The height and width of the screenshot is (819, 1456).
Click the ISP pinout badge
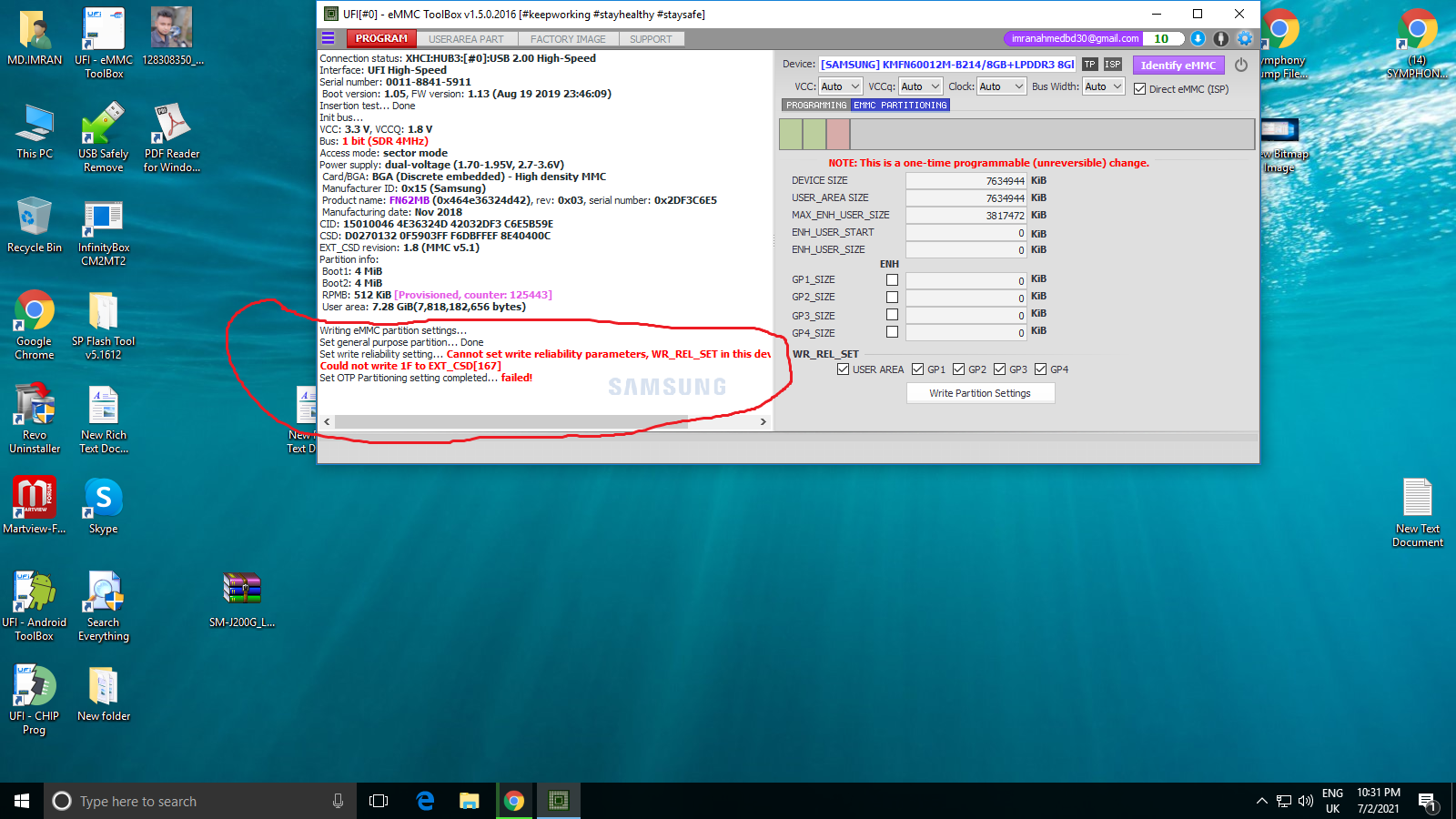click(1113, 65)
